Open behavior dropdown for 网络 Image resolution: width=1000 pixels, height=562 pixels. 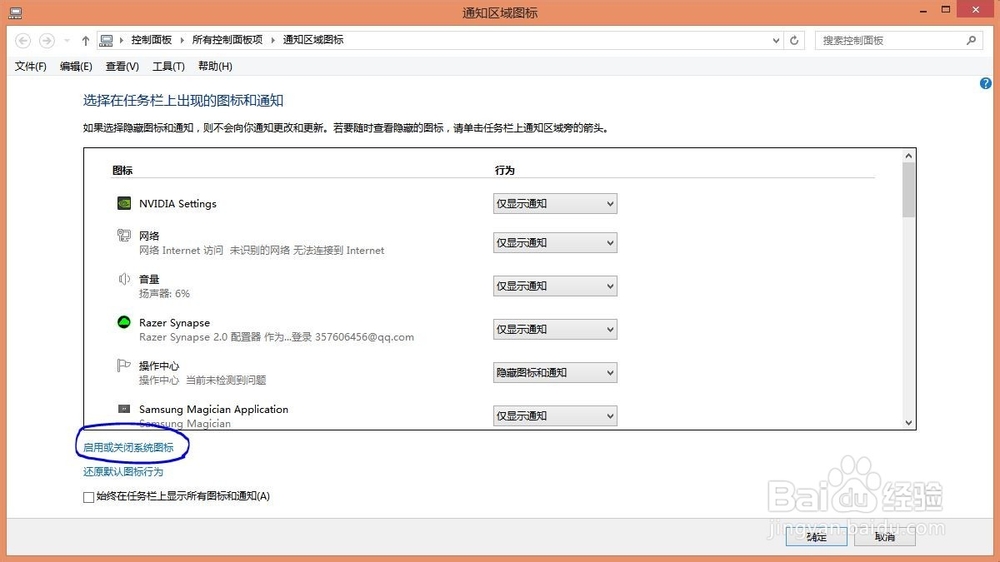point(555,242)
